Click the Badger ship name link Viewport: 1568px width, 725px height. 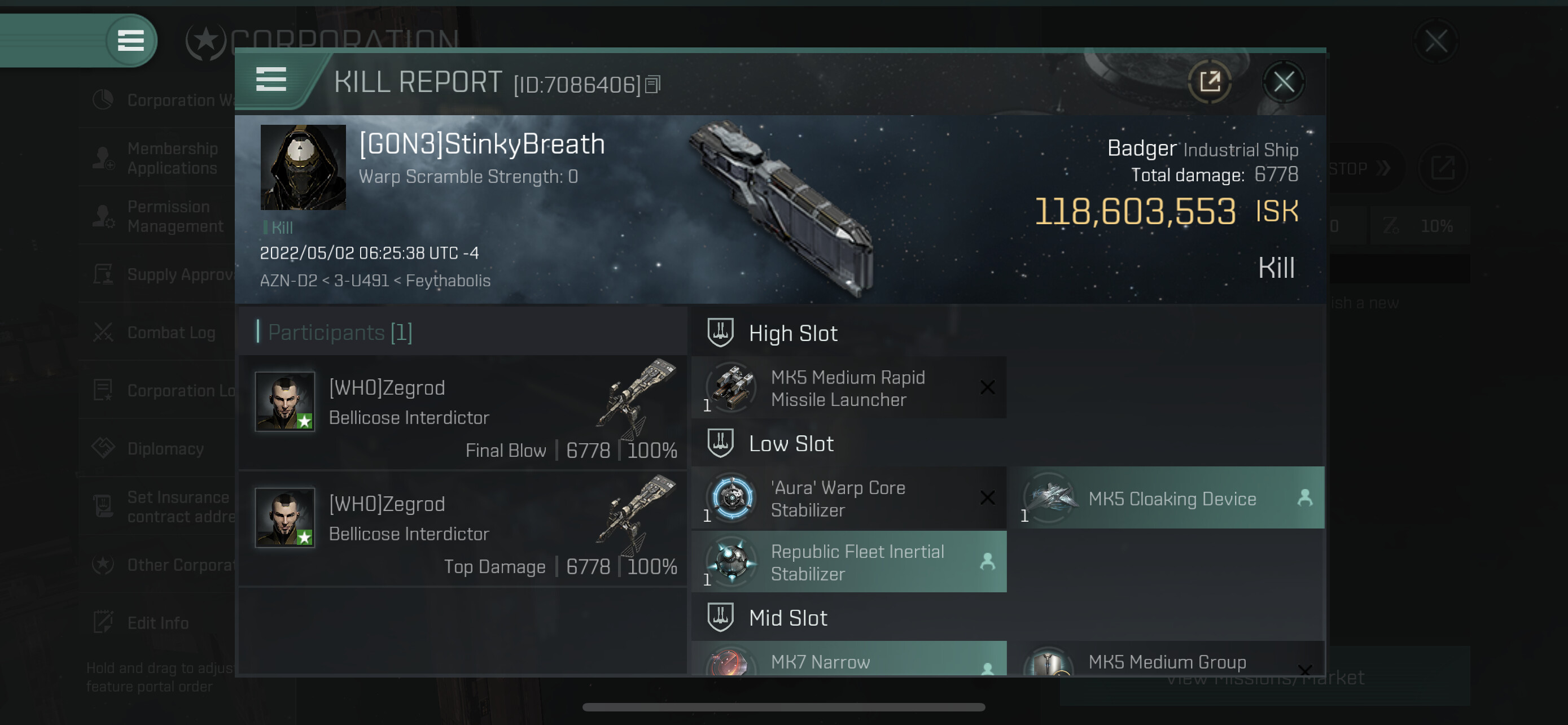[1141, 148]
